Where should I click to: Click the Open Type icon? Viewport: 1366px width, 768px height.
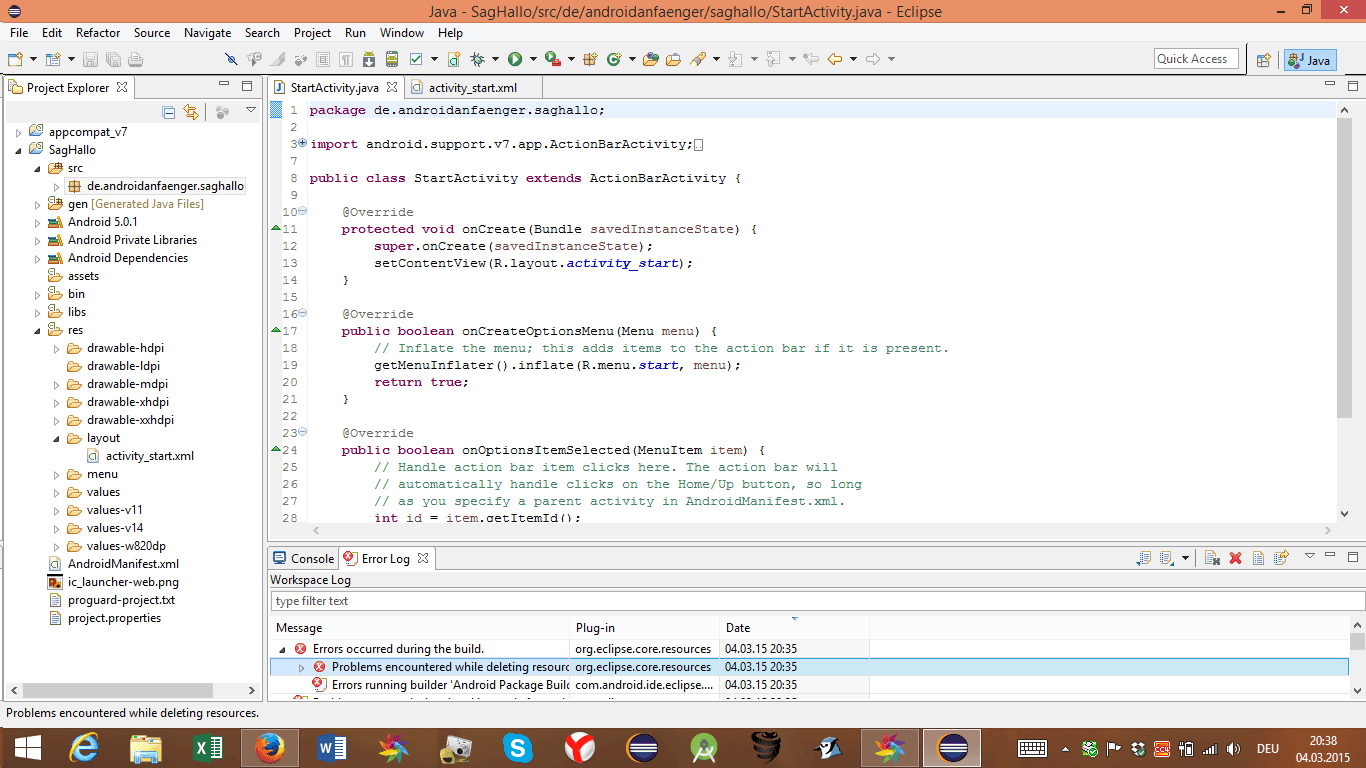click(650, 59)
